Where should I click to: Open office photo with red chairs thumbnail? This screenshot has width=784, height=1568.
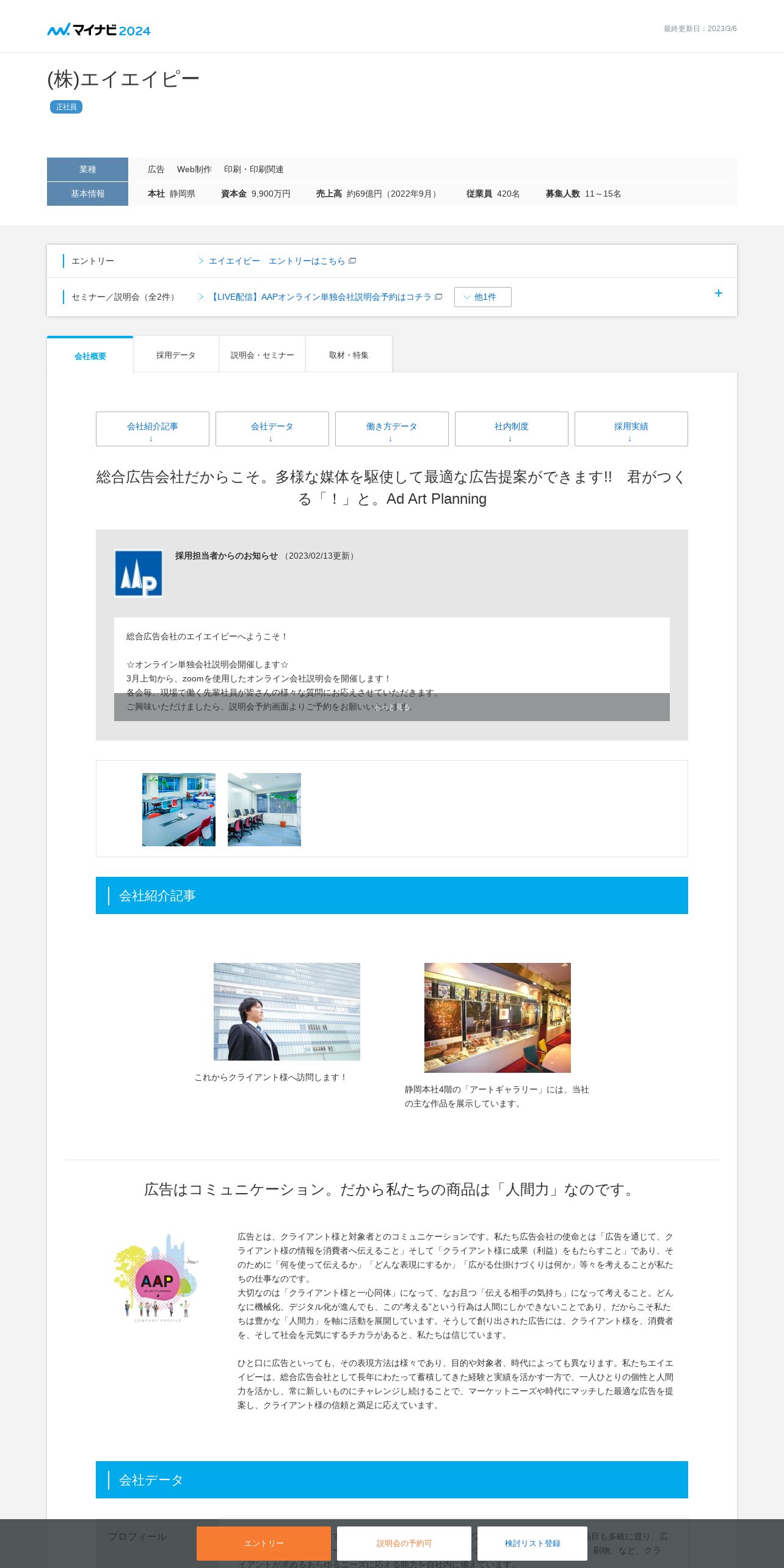(x=179, y=810)
